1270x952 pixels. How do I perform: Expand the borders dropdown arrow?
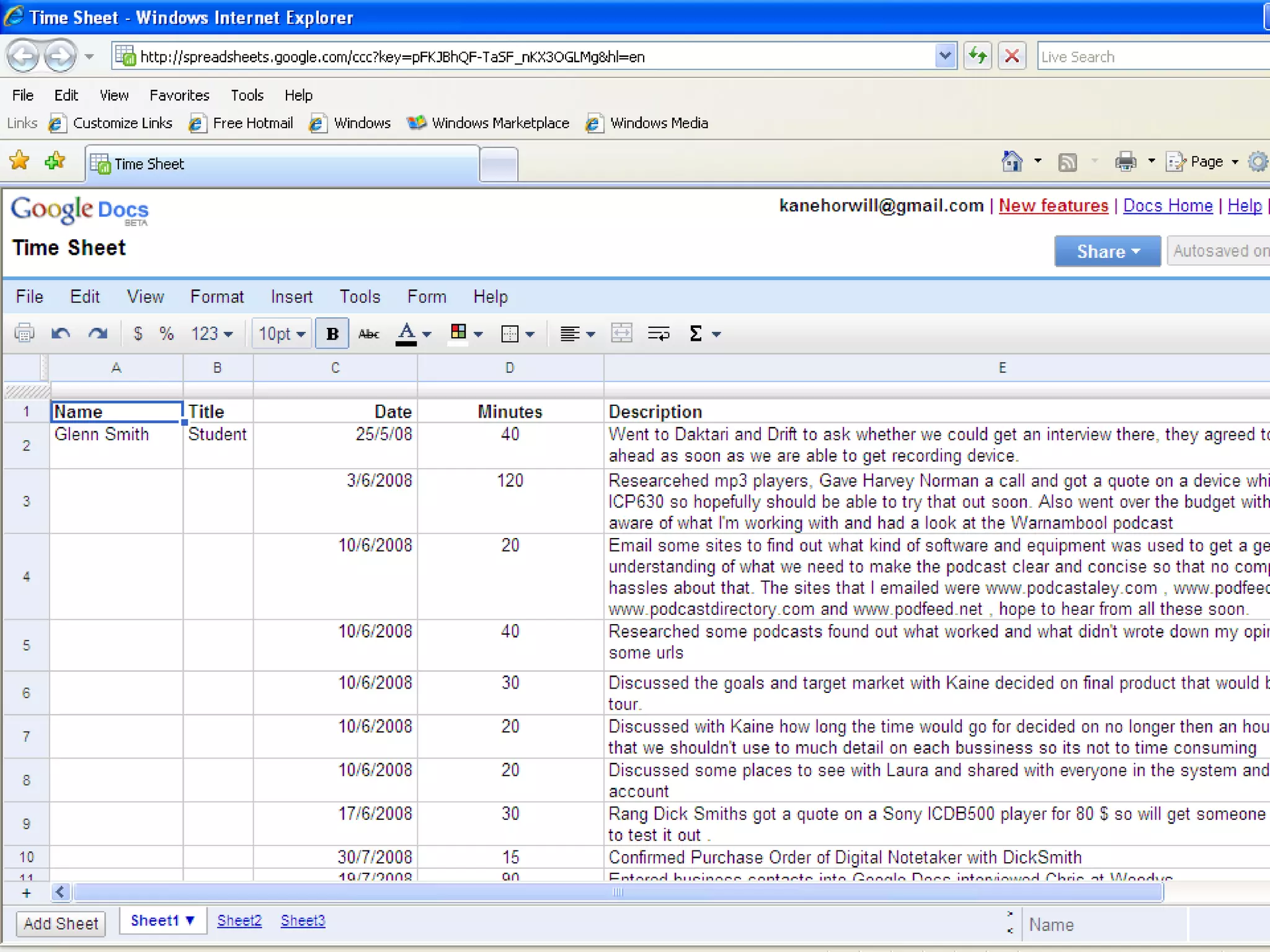(530, 334)
